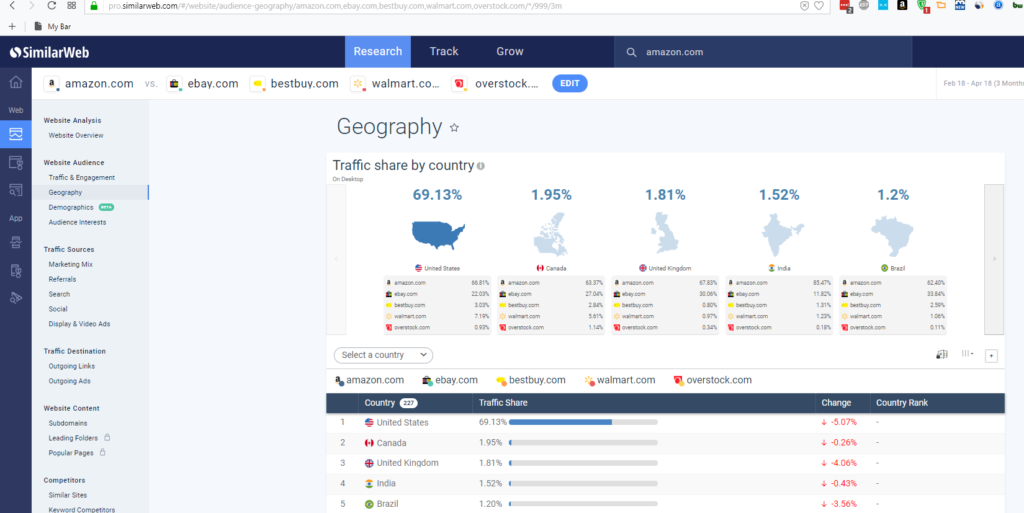Switch to the Grow tab

[510, 51]
